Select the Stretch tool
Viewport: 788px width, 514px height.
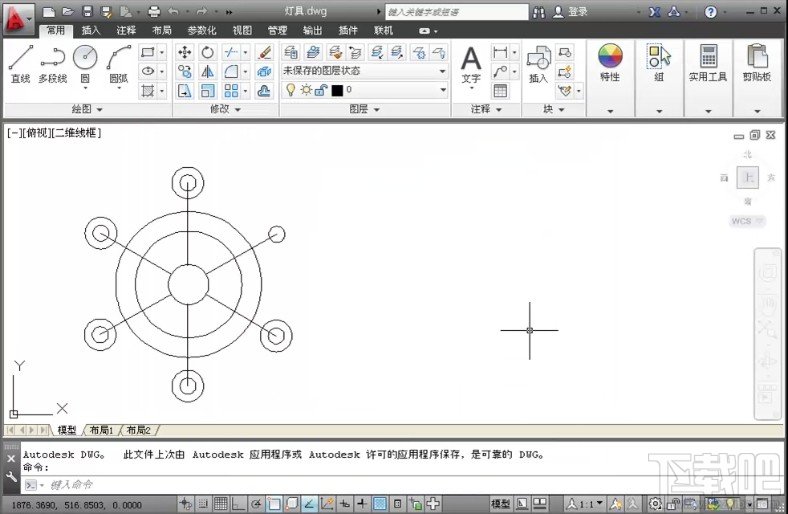184,91
